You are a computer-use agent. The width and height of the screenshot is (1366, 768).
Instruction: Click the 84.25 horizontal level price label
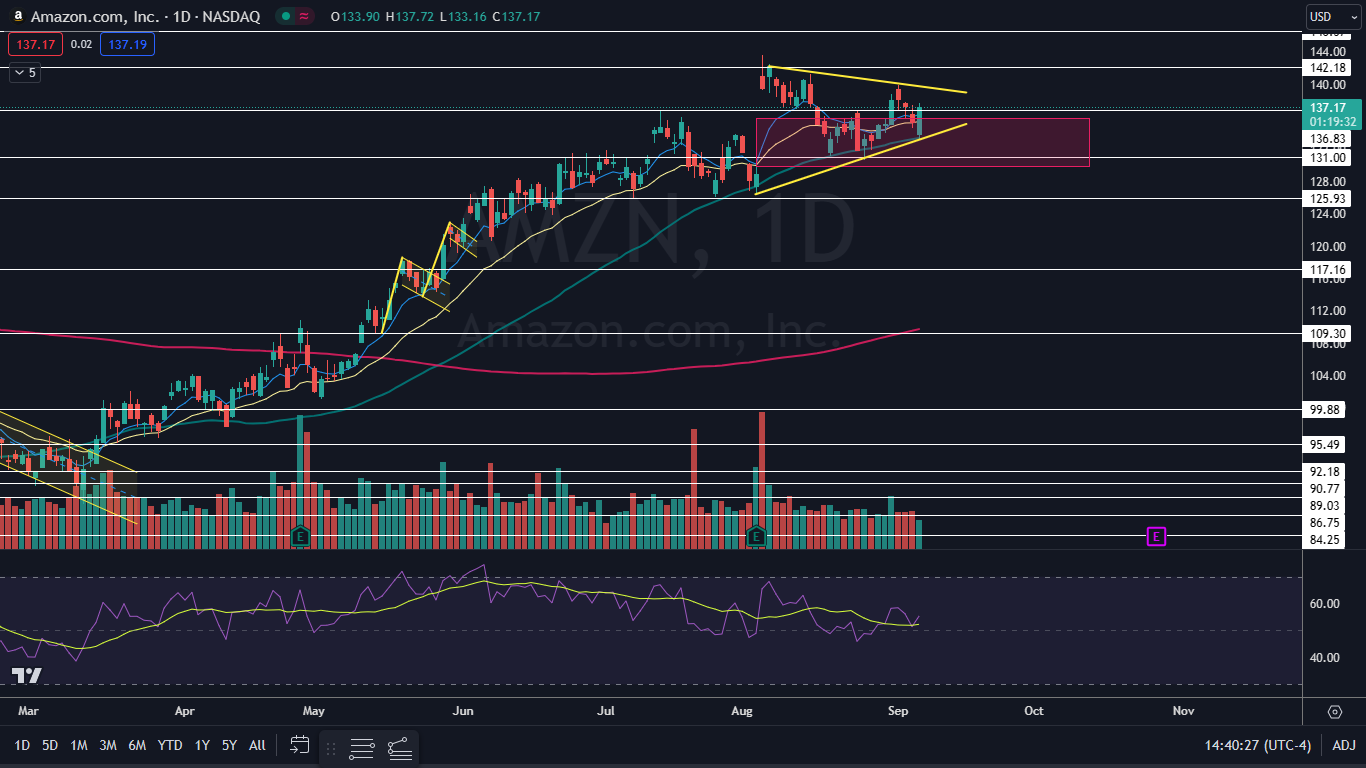point(1326,540)
